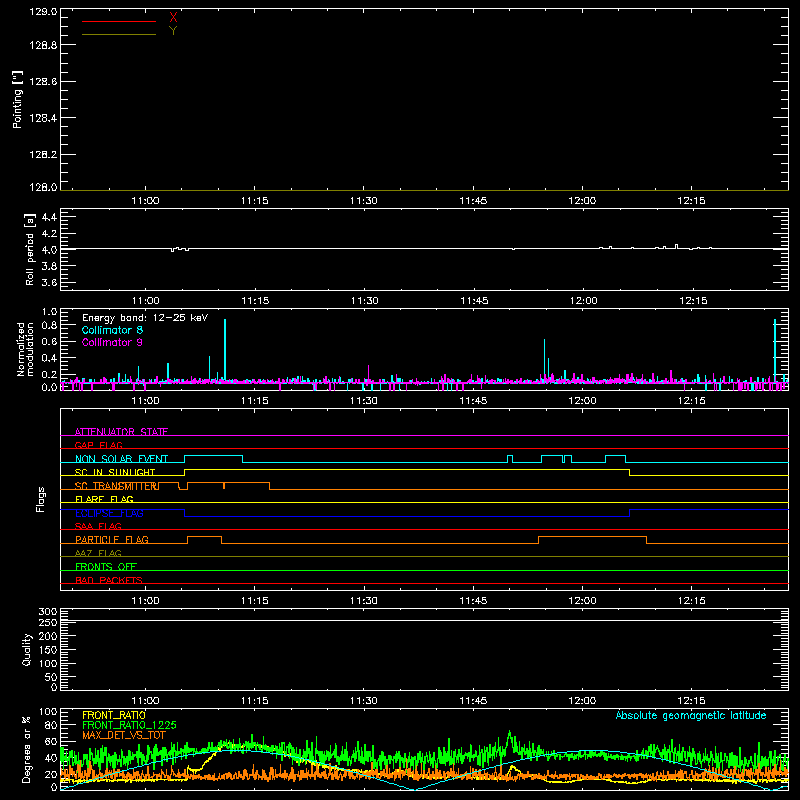Image resolution: width=800 pixels, height=800 pixels.
Task: Click the MAX_DET_VS_TOT legend label
Action: pos(123,735)
